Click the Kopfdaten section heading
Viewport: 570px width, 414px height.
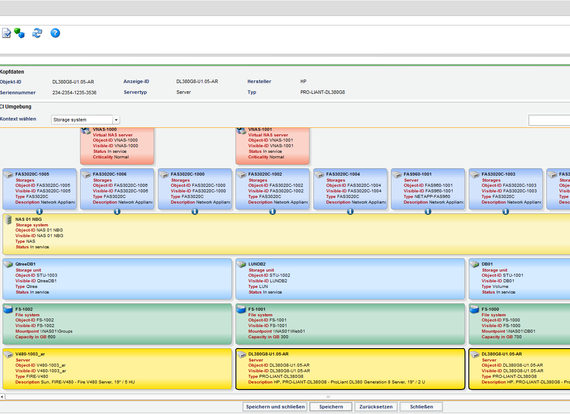point(12,72)
